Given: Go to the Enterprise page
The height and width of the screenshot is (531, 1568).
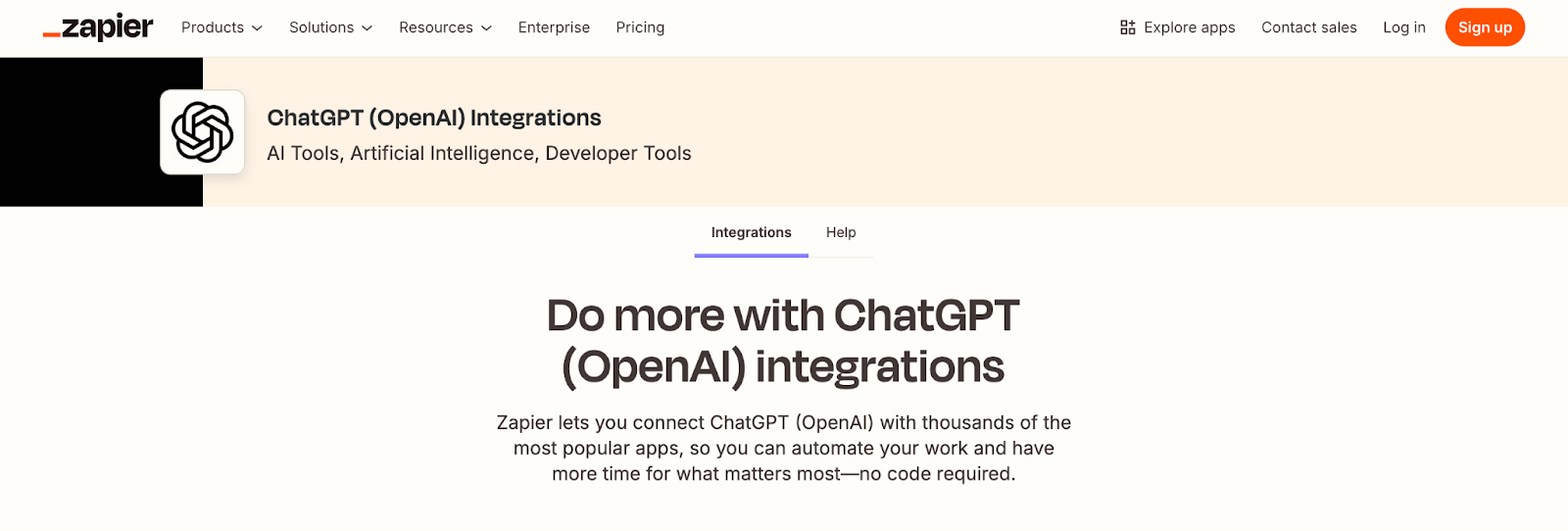Looking at the screenshot, I should [x=554, y=27].
